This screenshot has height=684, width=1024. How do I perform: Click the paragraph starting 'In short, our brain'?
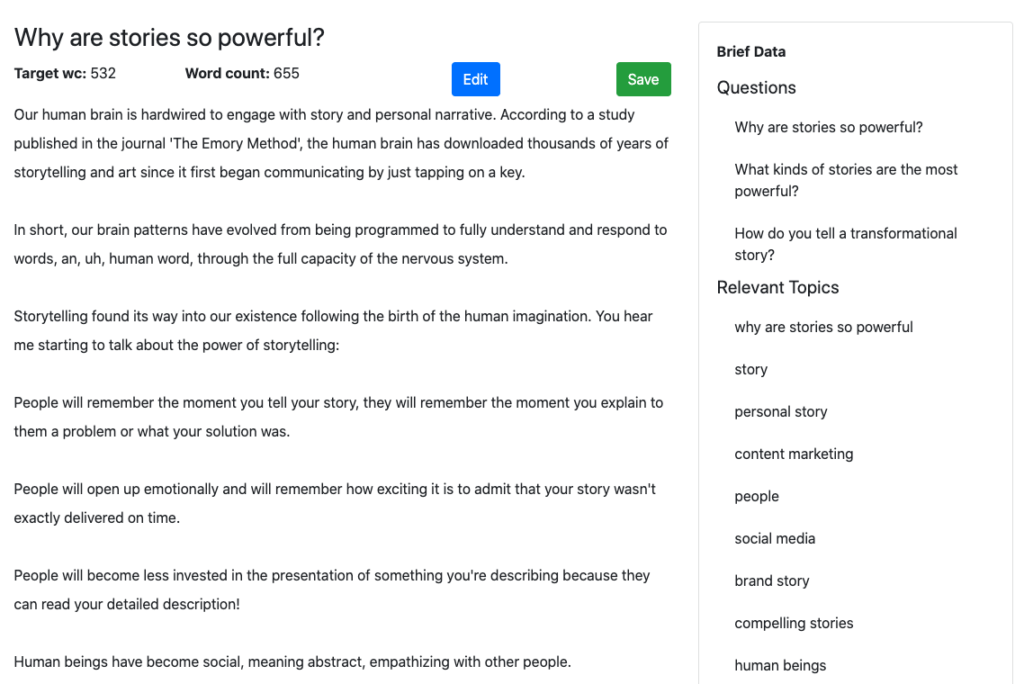pyautogui.click(x=340, y=244)
